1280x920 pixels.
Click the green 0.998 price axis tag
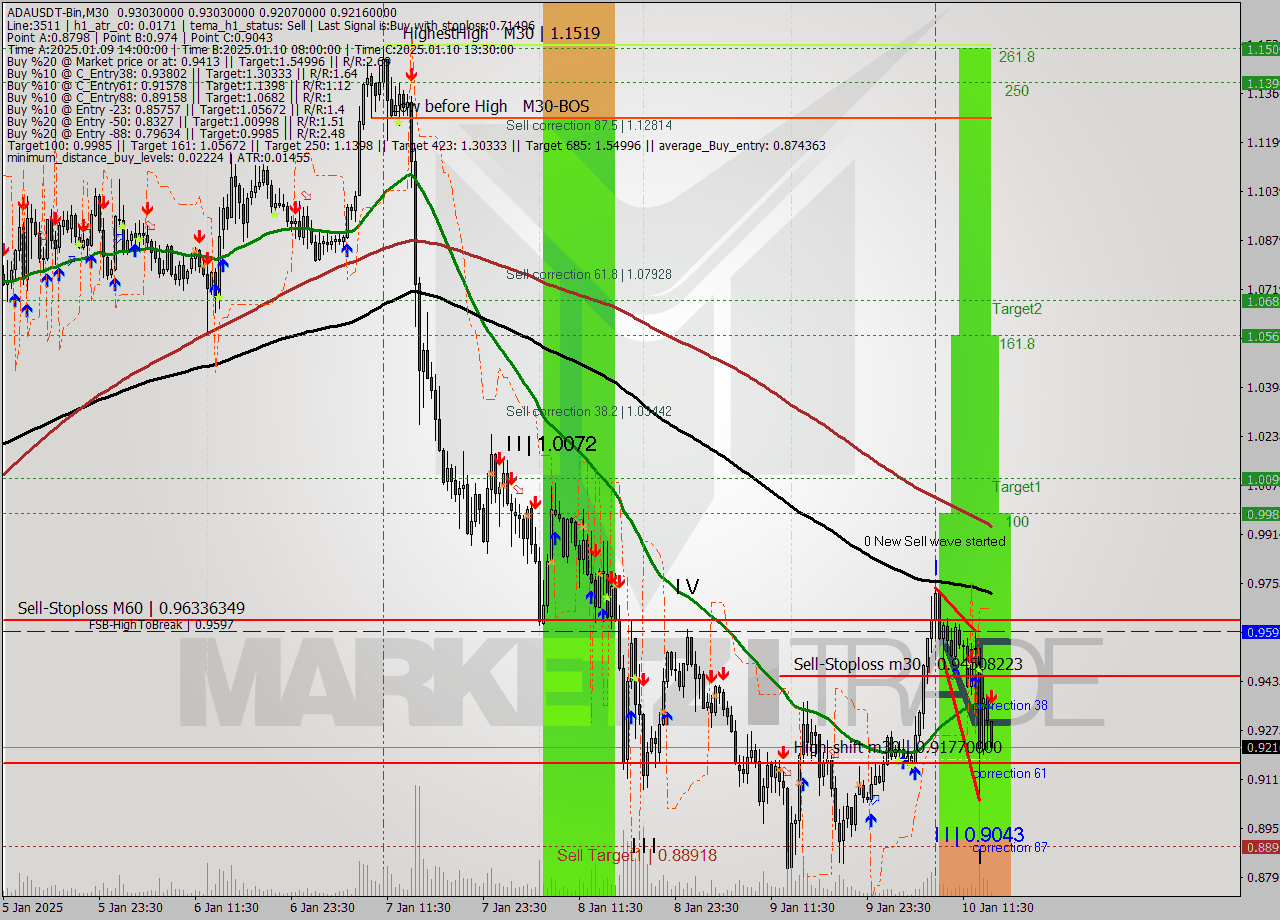coord(1260,513)
